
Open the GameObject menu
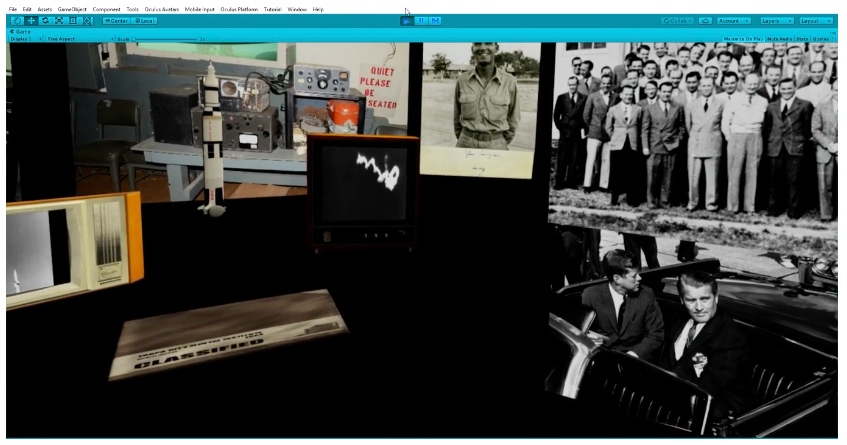click(72, 9)
